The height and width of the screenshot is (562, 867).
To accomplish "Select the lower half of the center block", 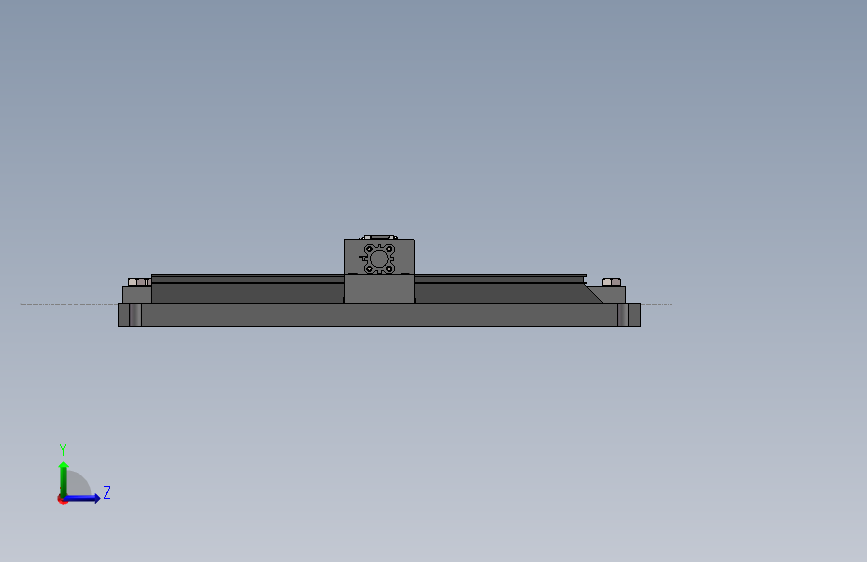I will [379, 289].
